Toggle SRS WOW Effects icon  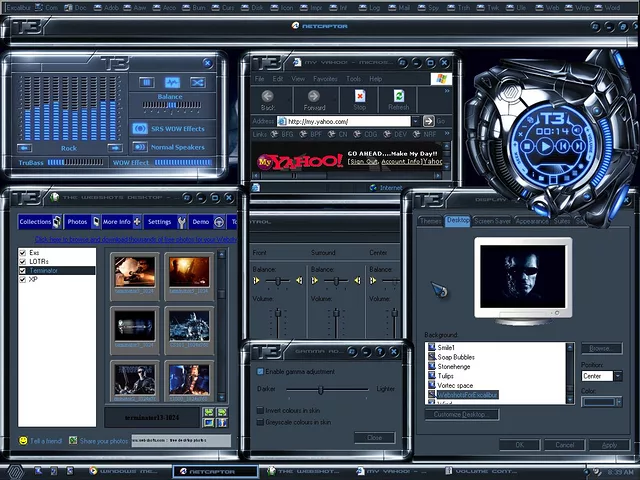point(141,128)
